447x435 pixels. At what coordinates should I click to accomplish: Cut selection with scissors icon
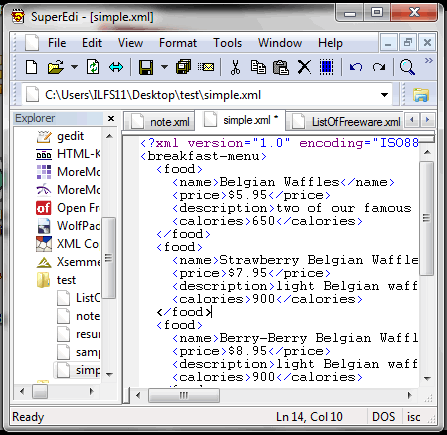tap(235, 67)
